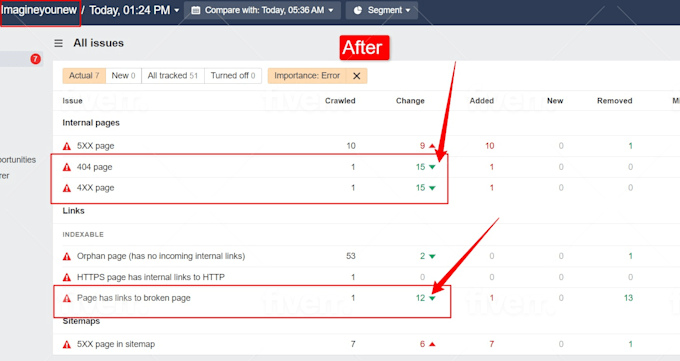
Task: Open the Compare with dropdown
Action: point(262,10)
